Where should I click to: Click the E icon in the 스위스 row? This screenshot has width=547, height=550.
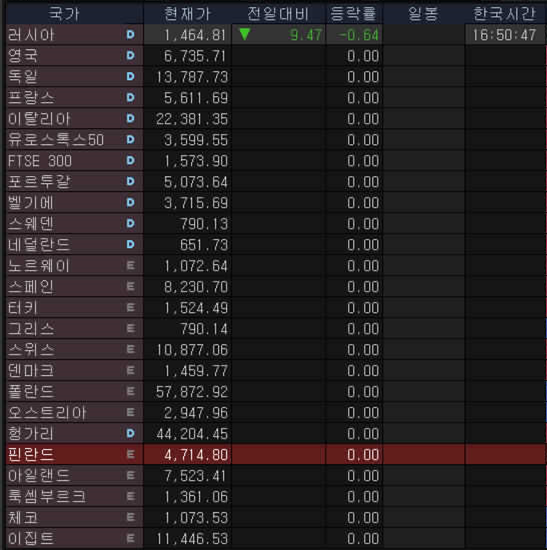(x=131, y=349)
